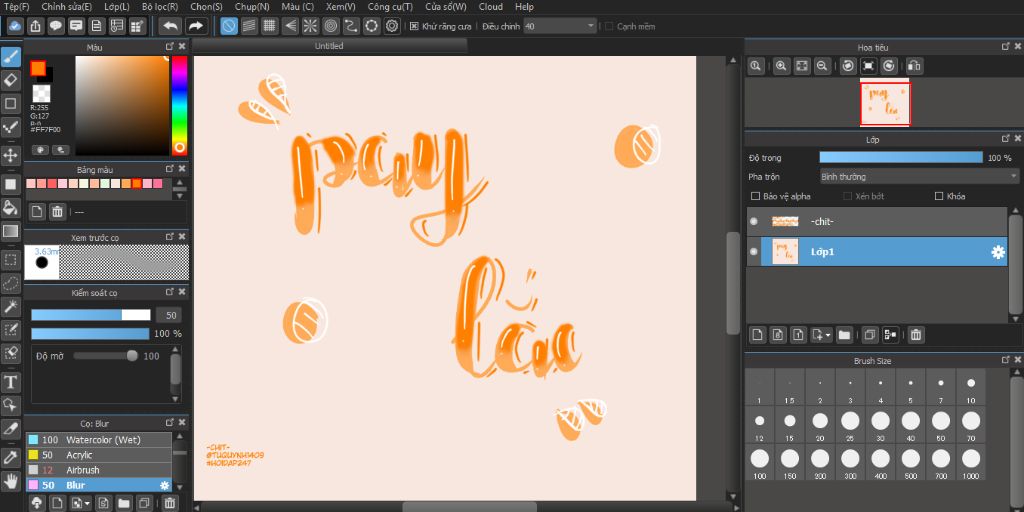Enable radial snap
Screen dimensions: 1024x512
310,26
